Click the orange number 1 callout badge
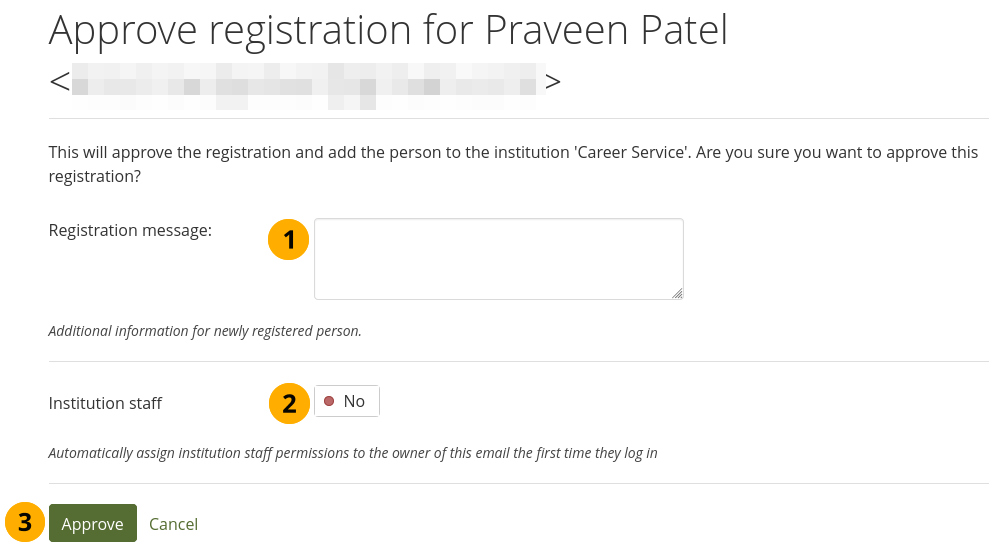The image size is (990, 552). (x=289, y=240)
